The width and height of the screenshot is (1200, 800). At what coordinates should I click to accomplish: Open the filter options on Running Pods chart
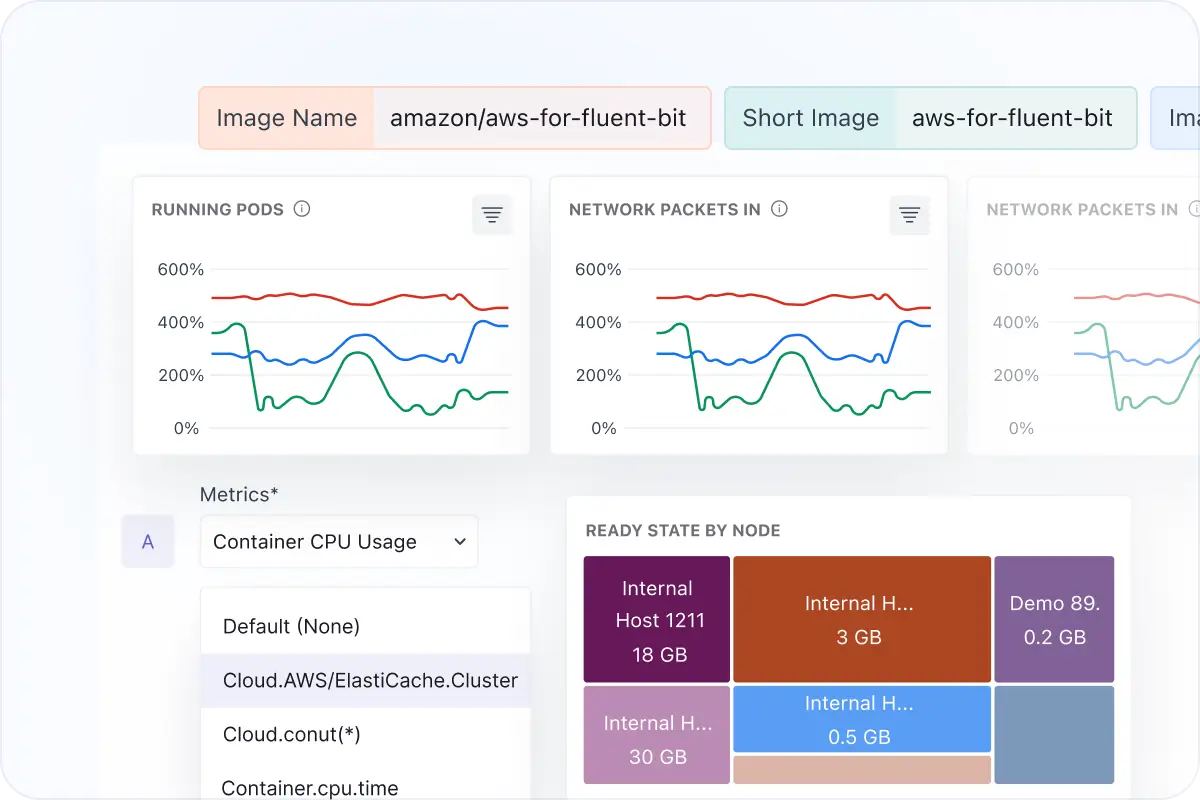[491, 214]
